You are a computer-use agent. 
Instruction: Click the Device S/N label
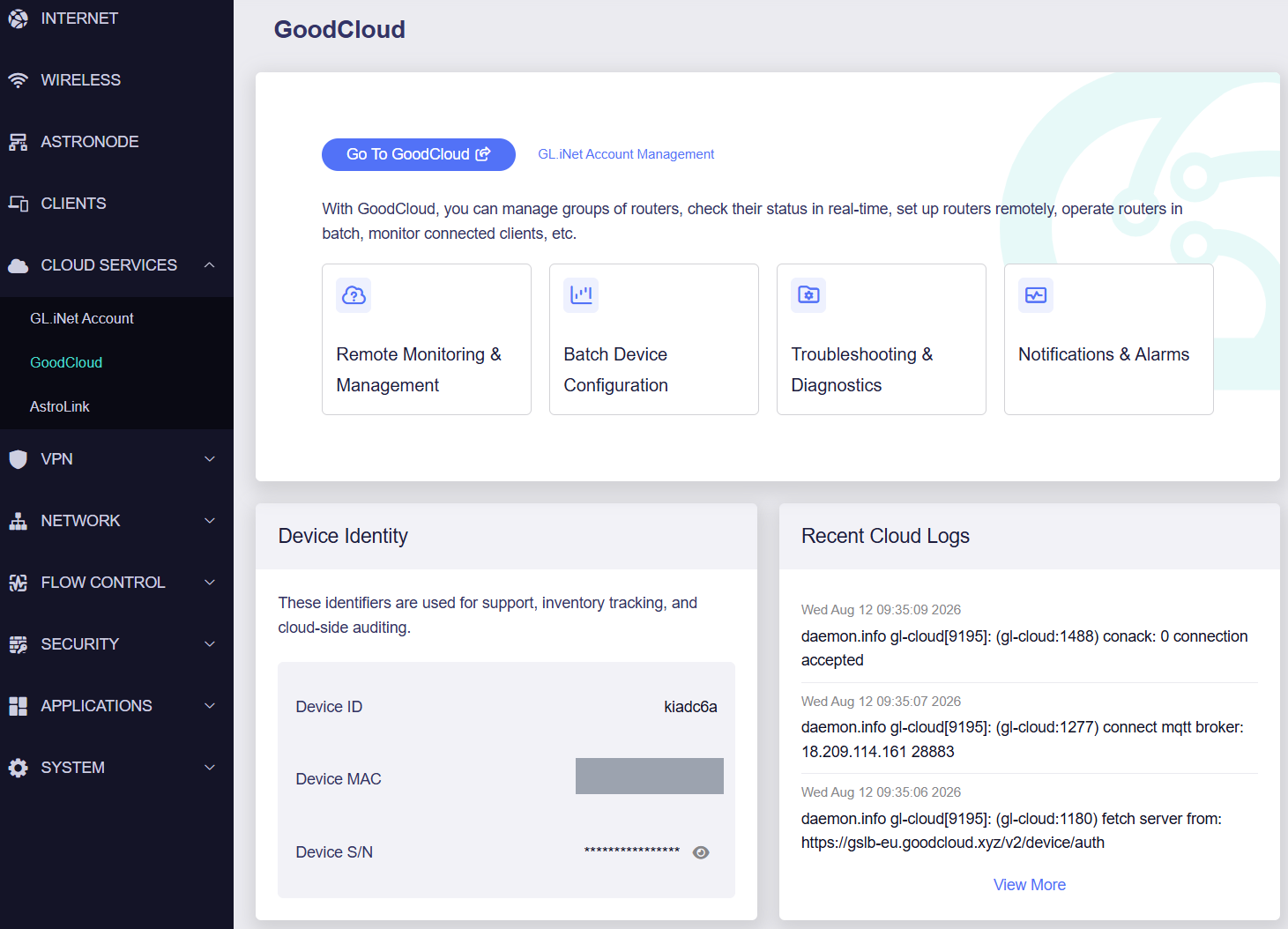(334, 852)
